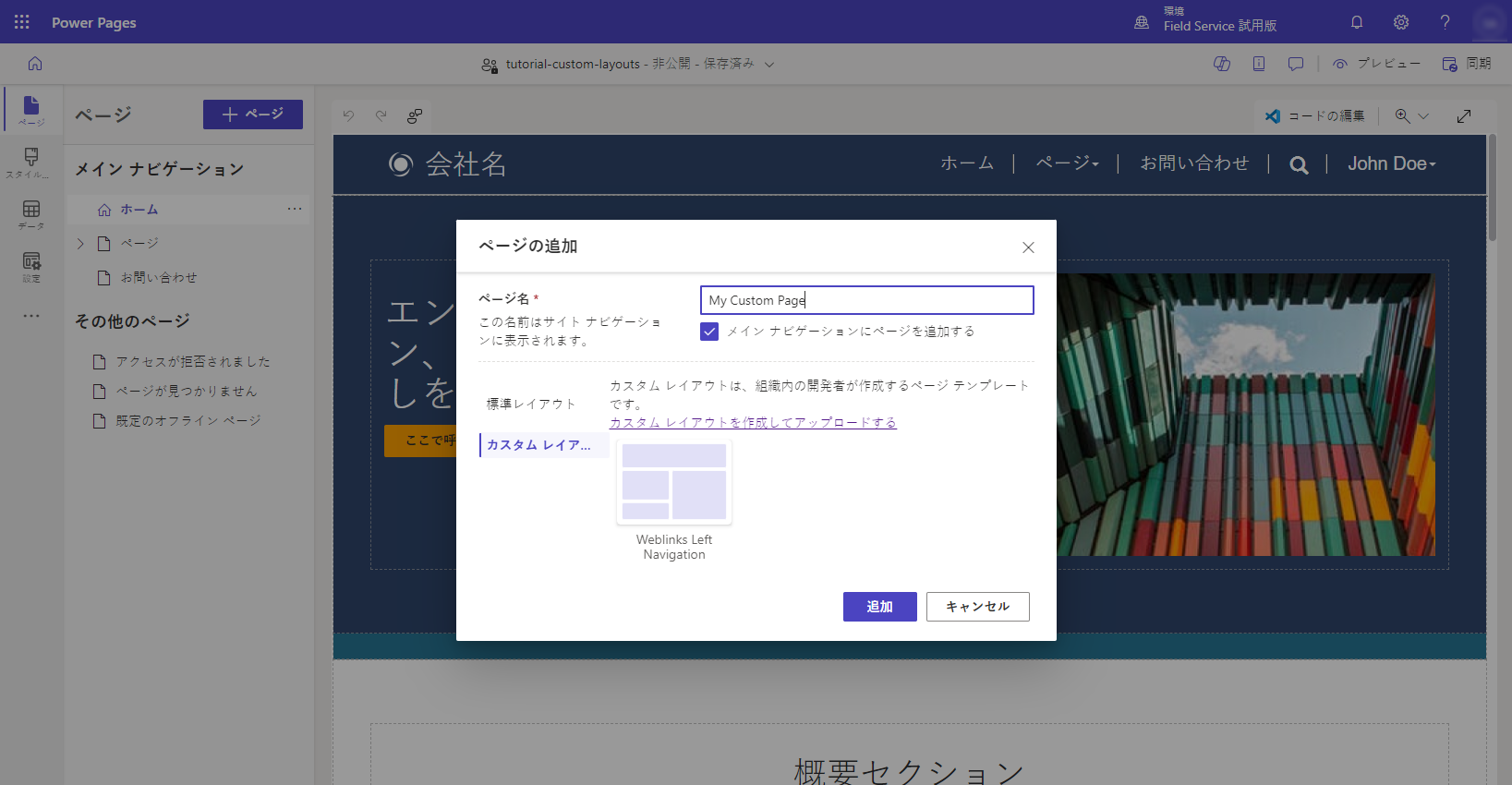Open the settings gear
1512x785 pixels.
1401,22
